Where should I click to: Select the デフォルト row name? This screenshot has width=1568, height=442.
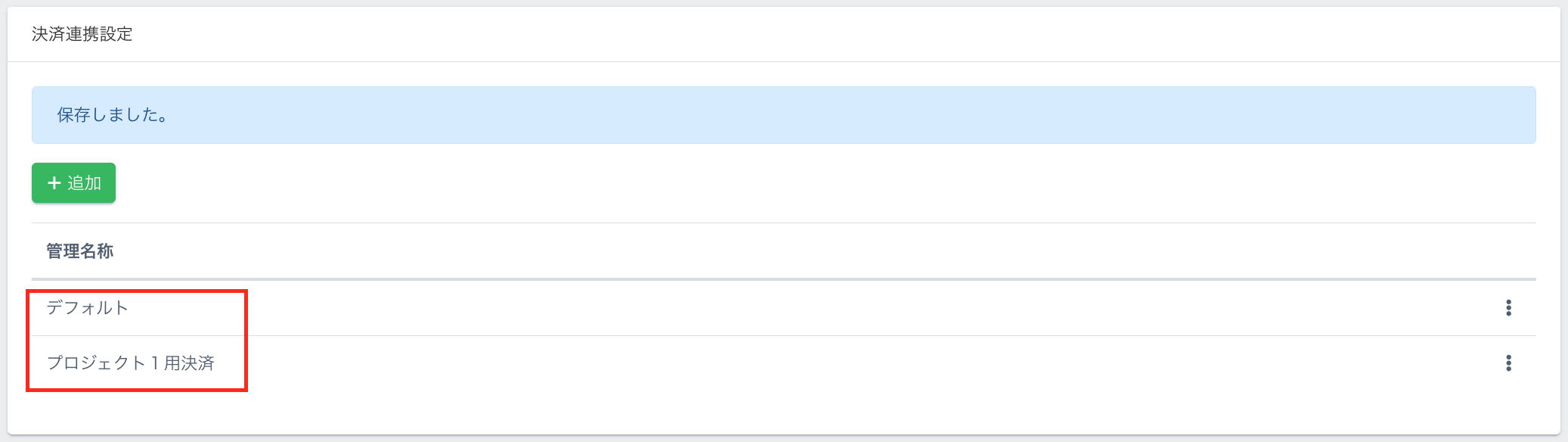tap(88, 308)
